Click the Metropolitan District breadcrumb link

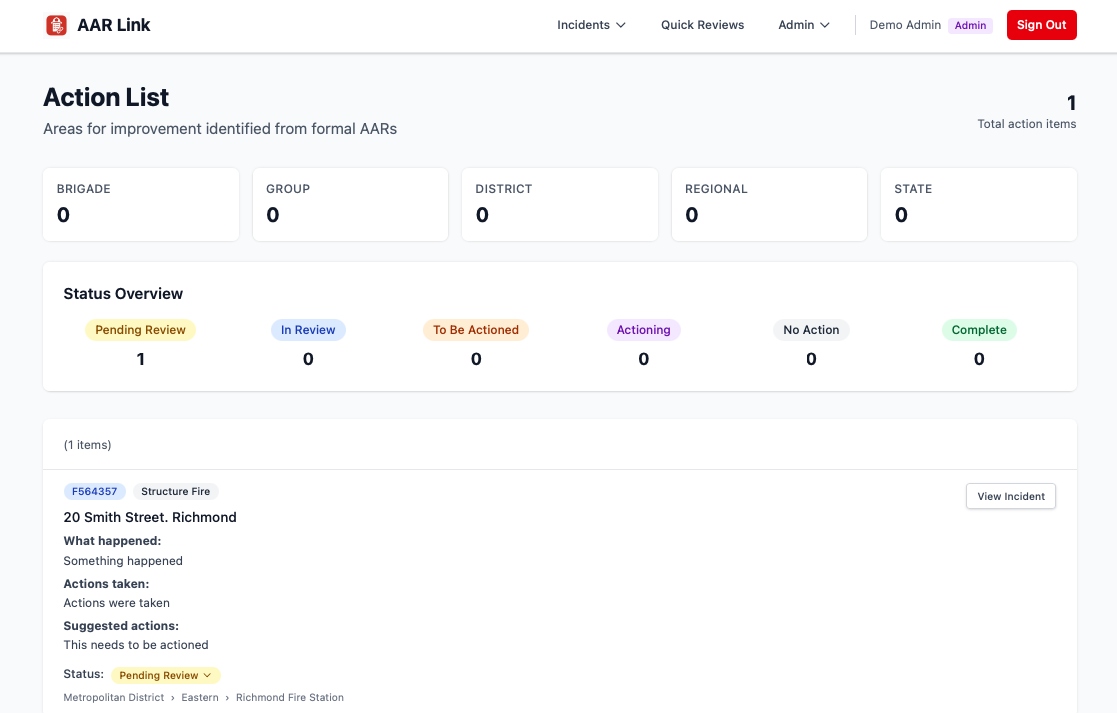[113, 697]
